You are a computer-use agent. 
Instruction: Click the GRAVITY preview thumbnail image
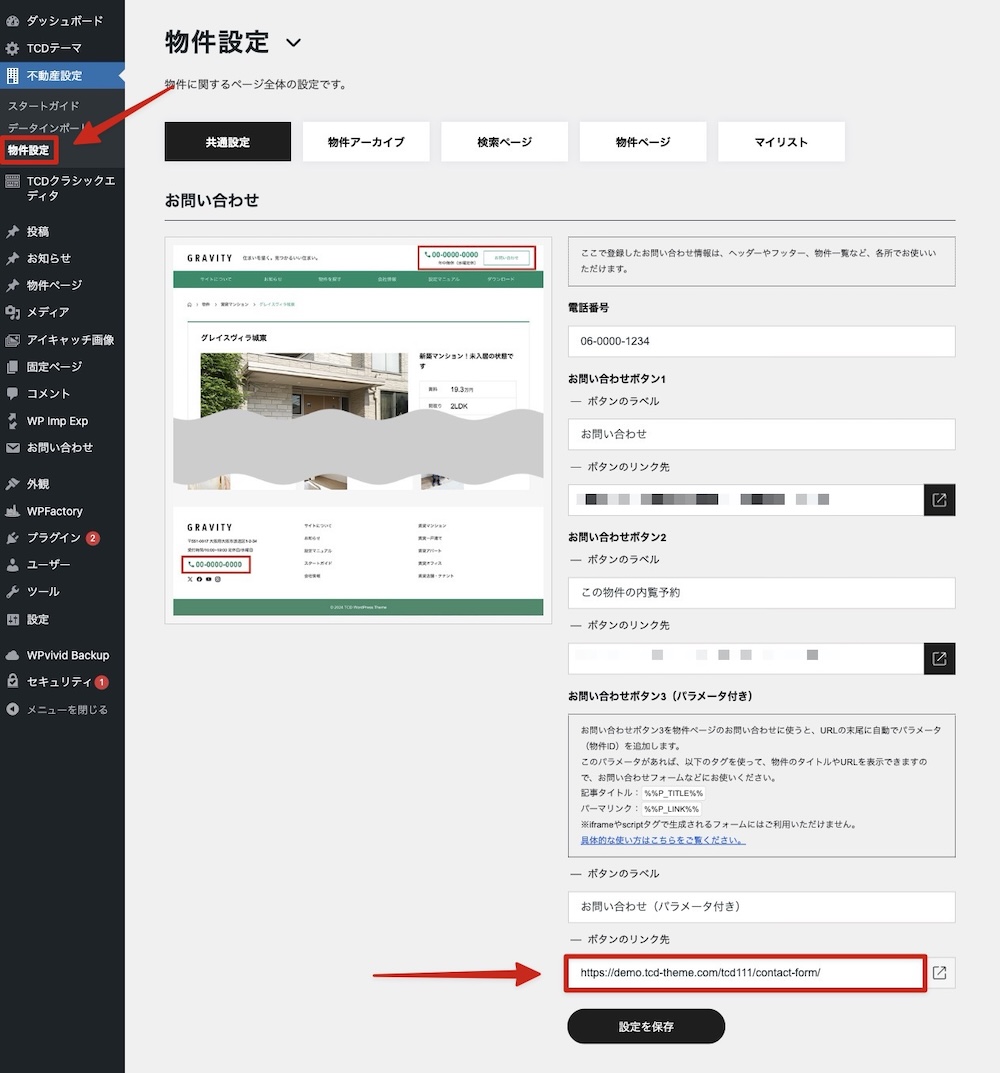coord(358,430)
